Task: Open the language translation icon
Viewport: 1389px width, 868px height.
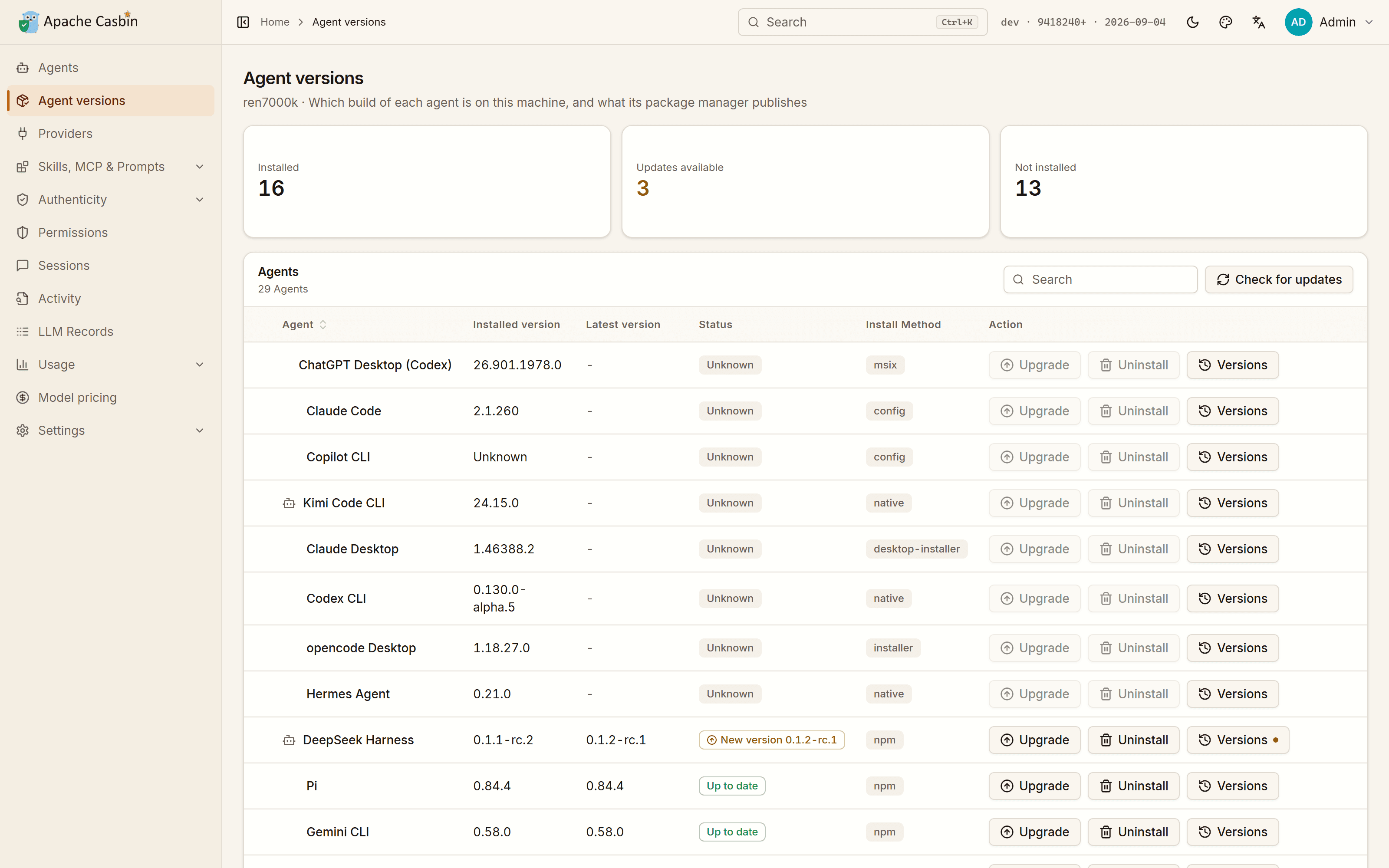Action: coord(1259,22)
